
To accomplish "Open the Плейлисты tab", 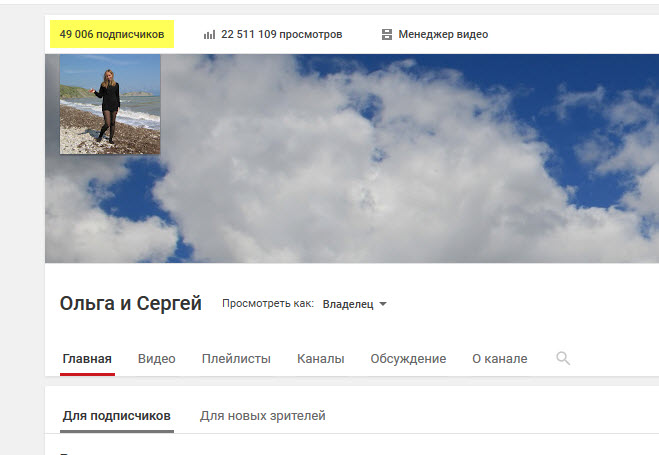I will click(x=236, y=359).
